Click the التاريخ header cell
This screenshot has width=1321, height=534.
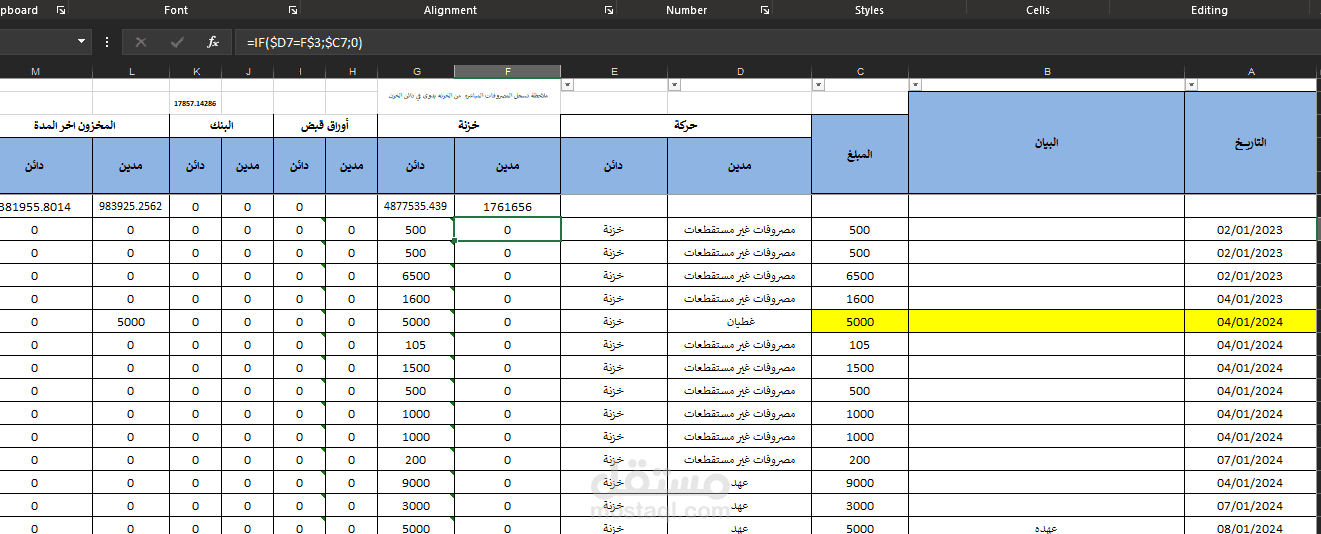tap(1251, 143)
